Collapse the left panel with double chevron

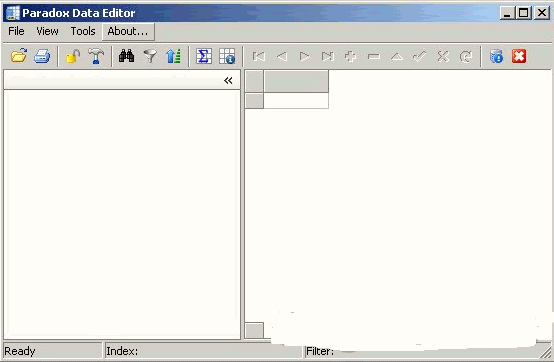[x=228, y=81]
